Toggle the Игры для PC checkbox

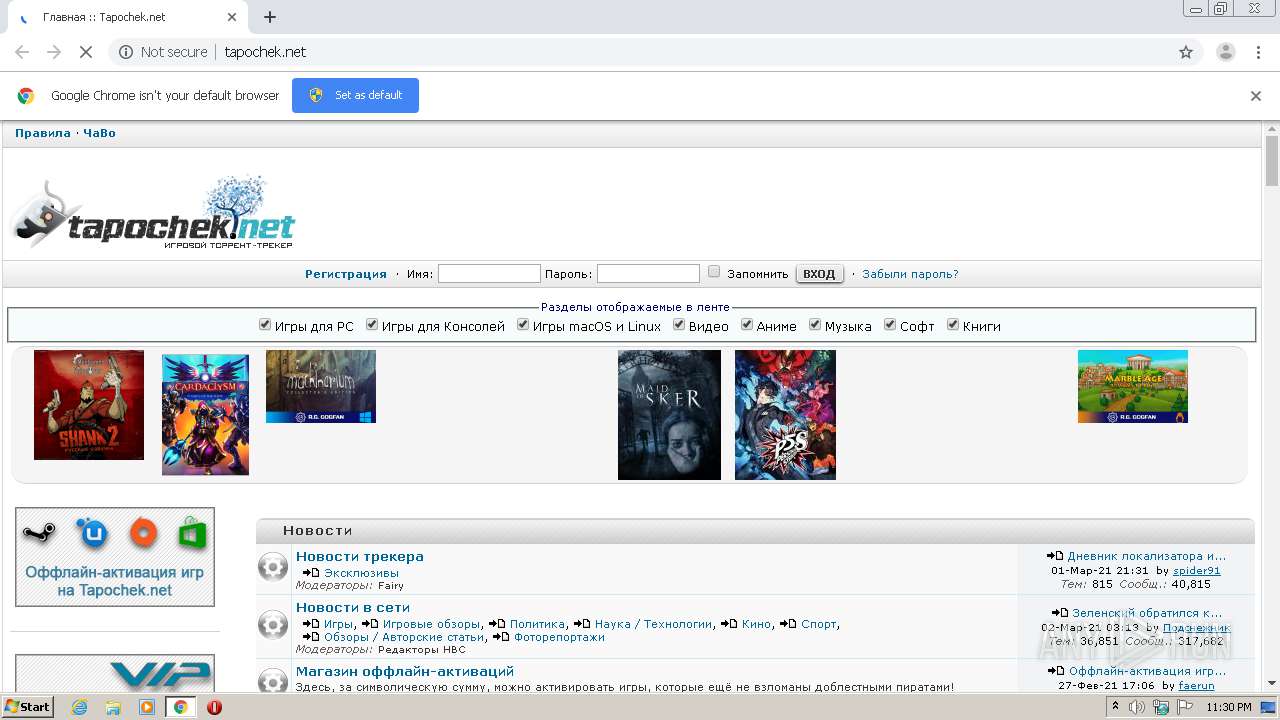pos(265,325)
